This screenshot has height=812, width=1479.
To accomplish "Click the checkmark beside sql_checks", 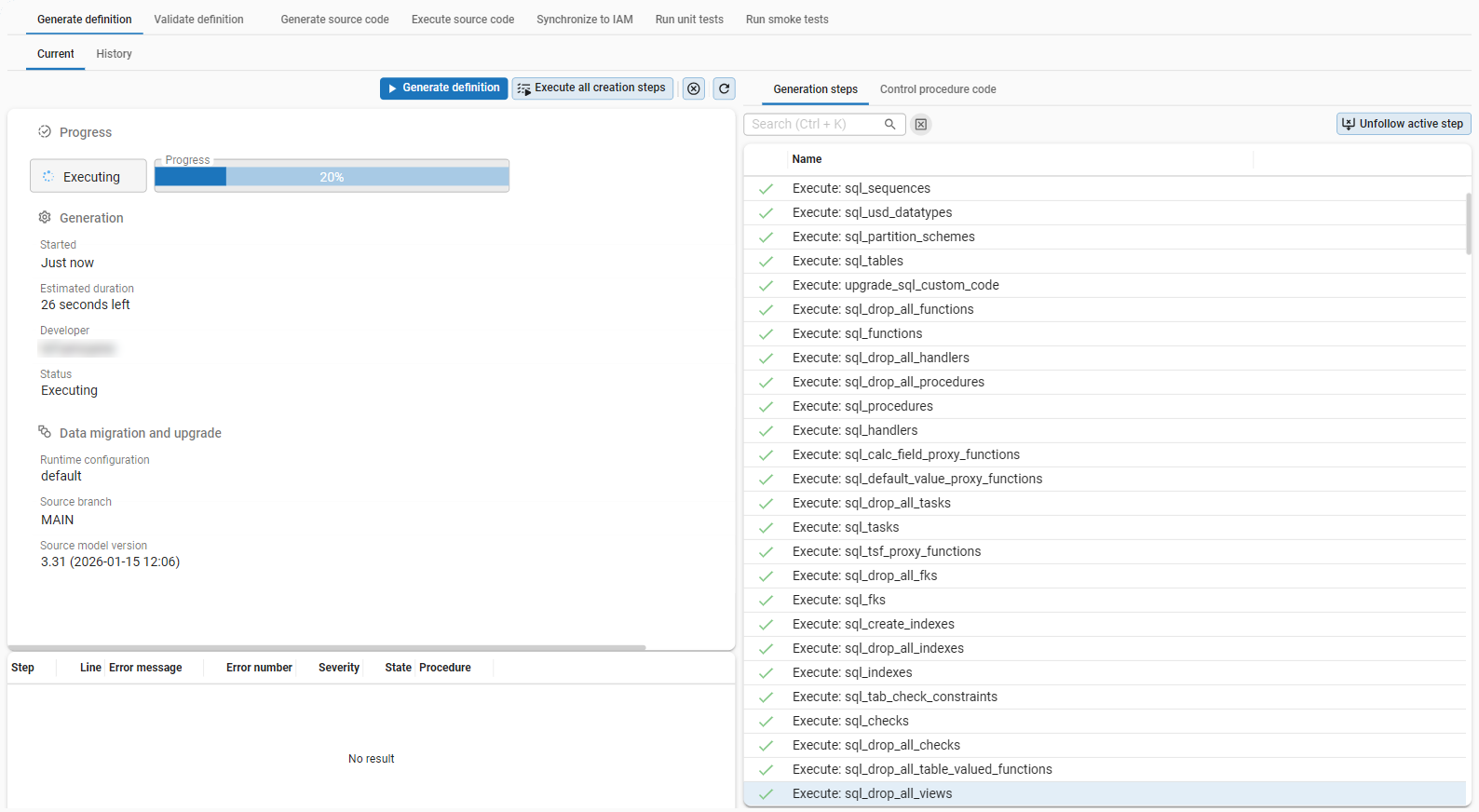I will coord(767,722).
